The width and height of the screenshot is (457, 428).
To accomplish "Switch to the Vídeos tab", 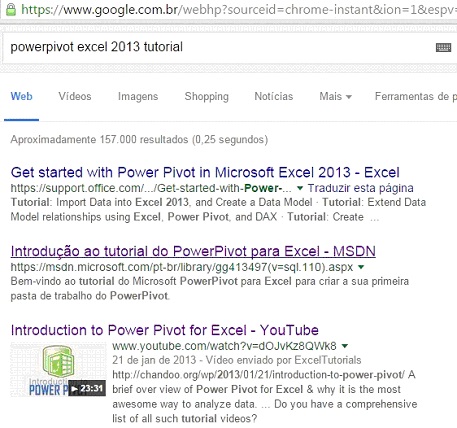I will 75,96.
